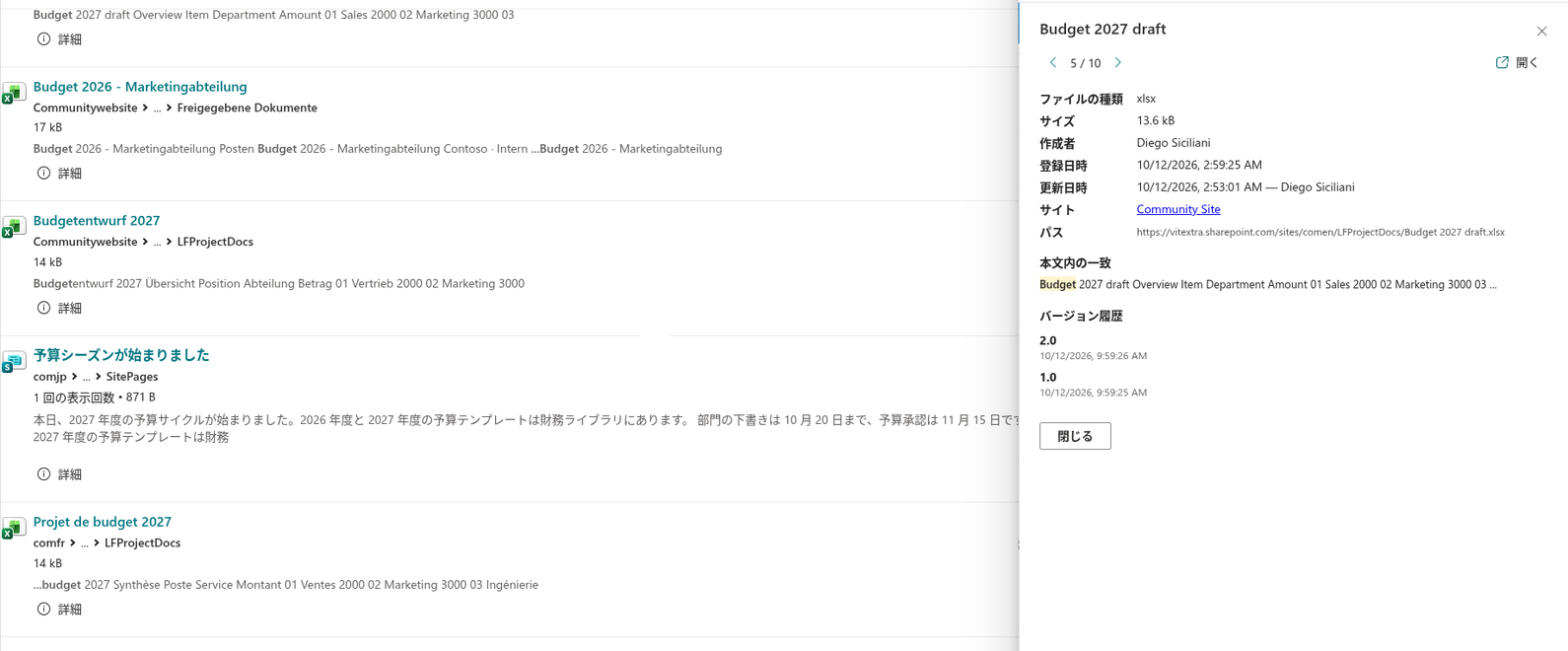Click 1 回の表示回数 • 871 B text
Image resolution: width=1568 pixels, height=651 pixels.
(x=95, y=398)
